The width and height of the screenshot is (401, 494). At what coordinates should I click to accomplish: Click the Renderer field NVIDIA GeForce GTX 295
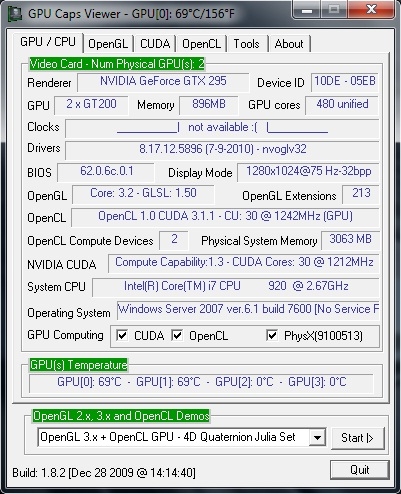[163, 82]
